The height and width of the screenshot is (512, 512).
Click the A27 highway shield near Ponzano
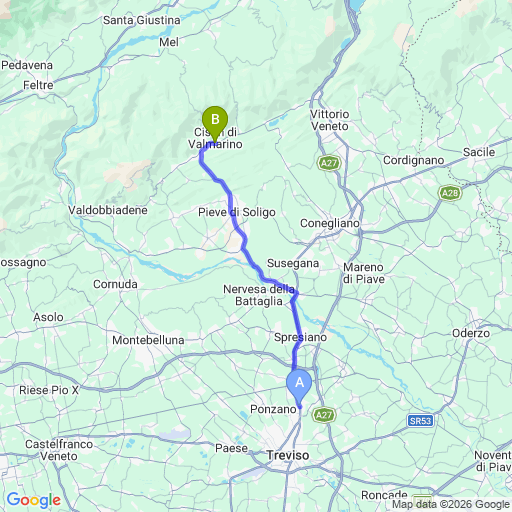pyautogui.click(x=324, y=415)
